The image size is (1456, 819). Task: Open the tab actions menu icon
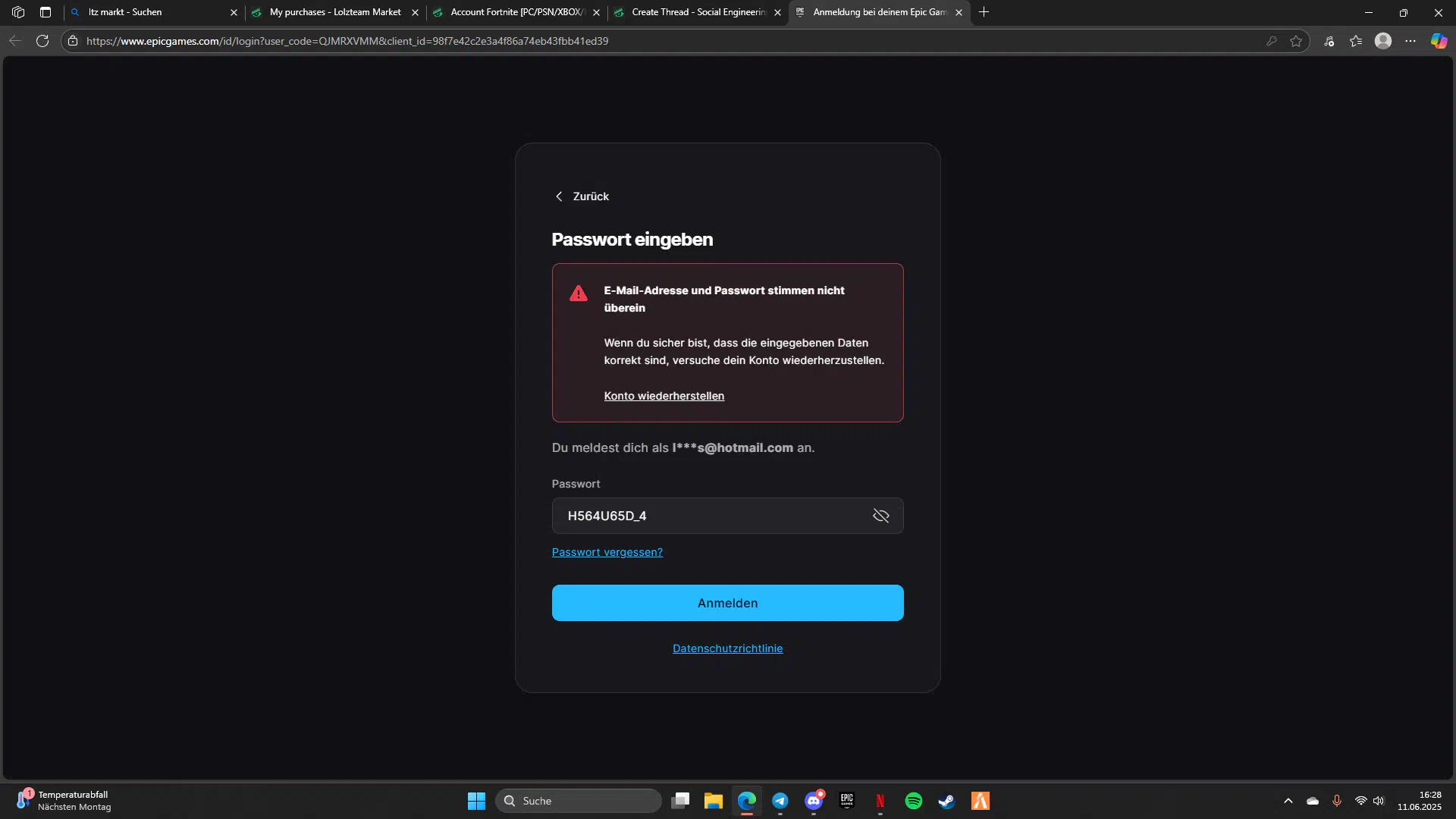coord(45,12)
